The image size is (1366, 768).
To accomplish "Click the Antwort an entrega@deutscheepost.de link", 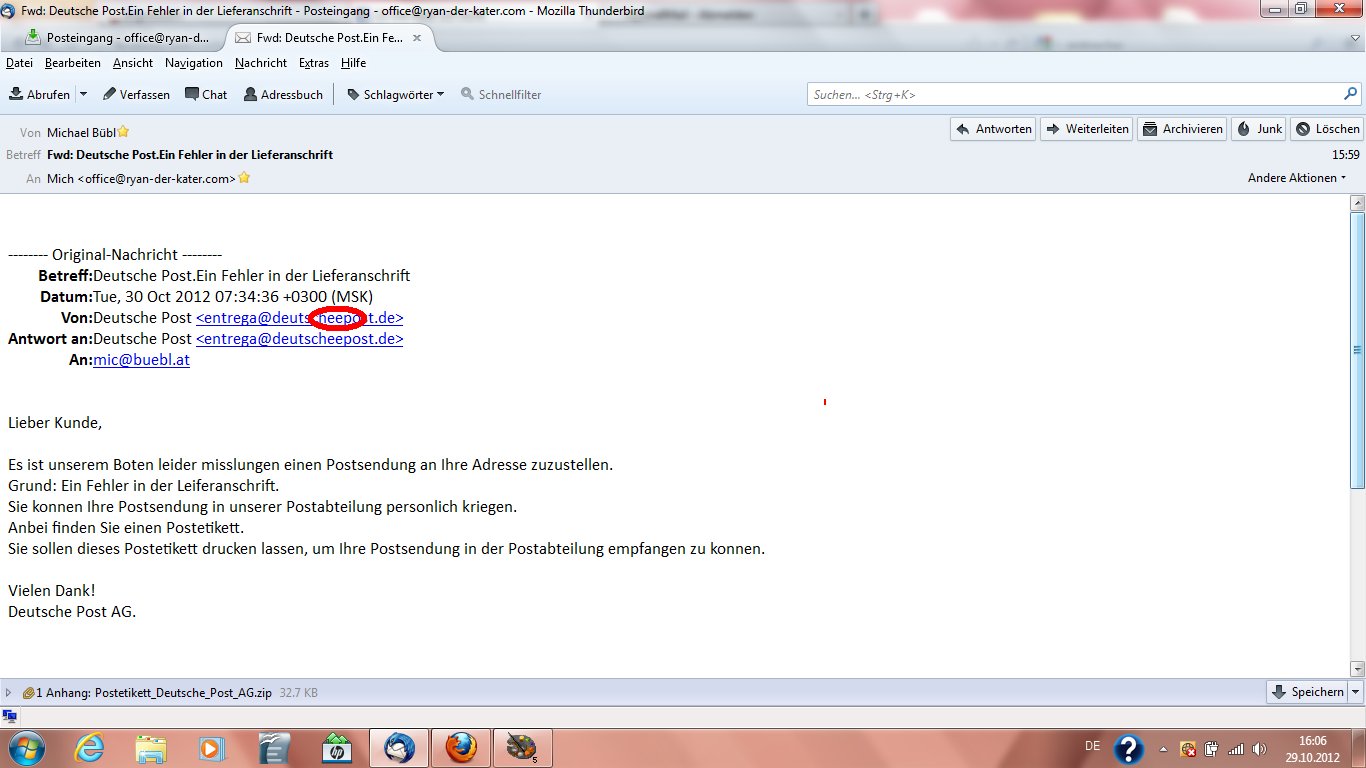I will pyautogui.click(x=299, y=339).
